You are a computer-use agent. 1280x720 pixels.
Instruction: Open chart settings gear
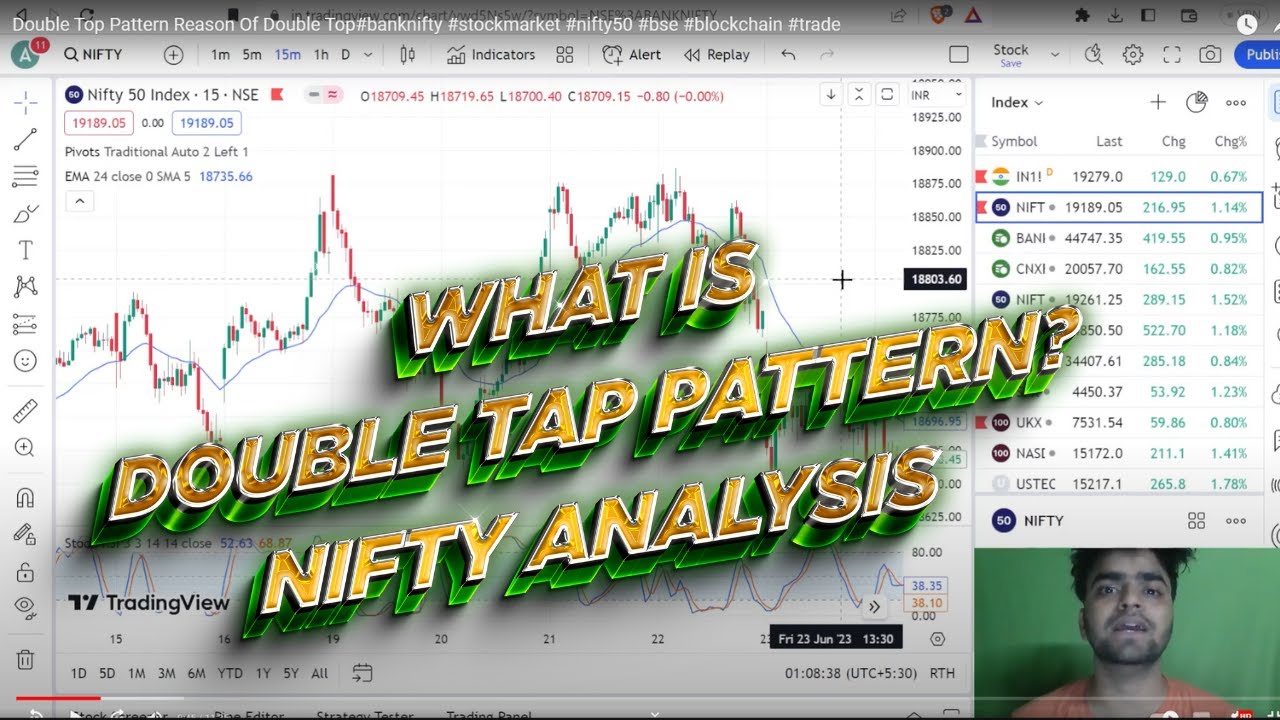pos(1133,55)
